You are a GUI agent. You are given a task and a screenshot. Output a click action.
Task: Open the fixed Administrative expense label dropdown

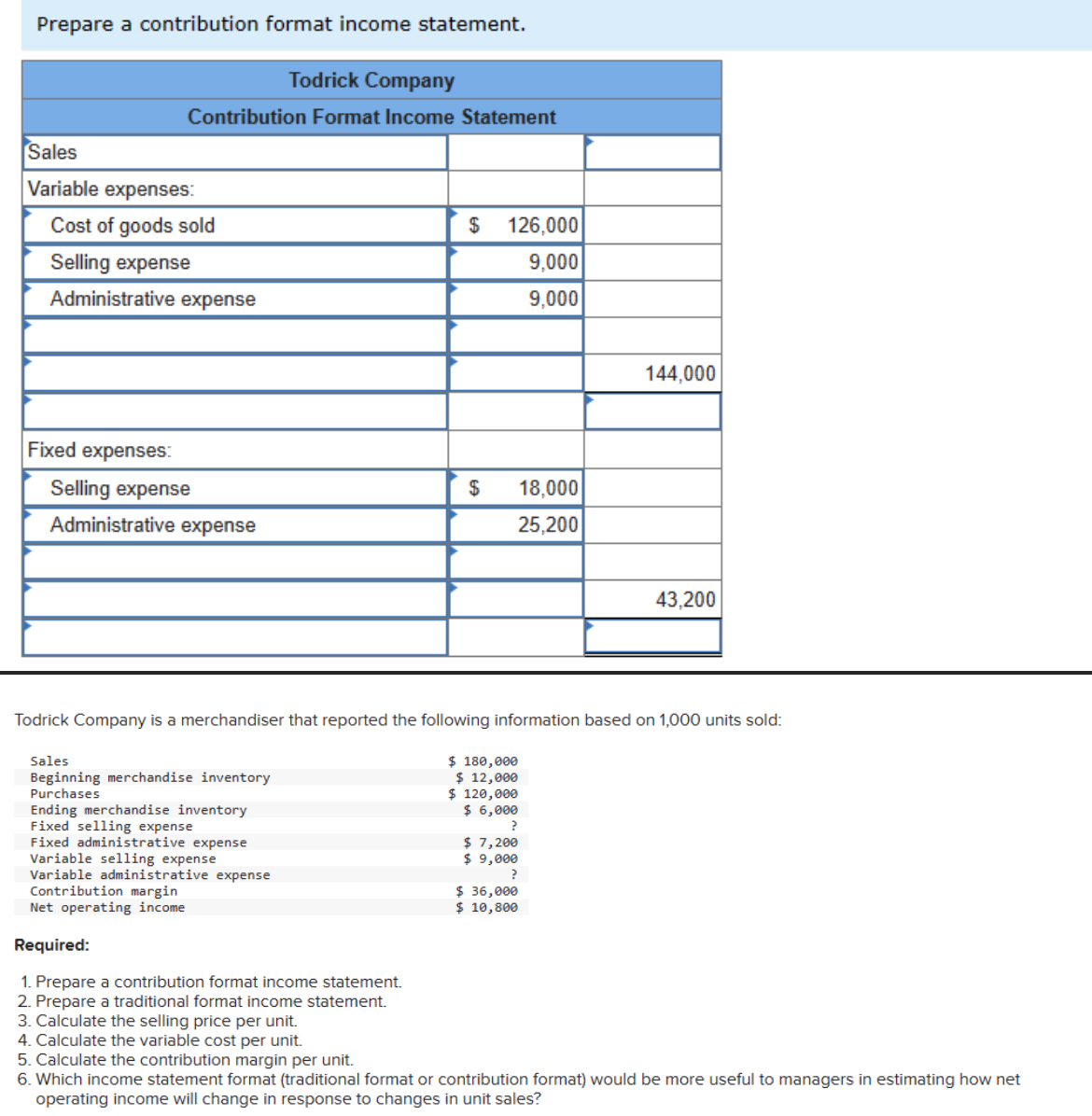[x=233, y=524]
